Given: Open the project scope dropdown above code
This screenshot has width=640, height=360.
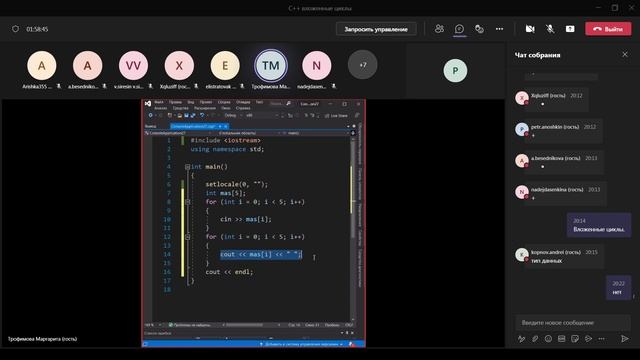Looking at the screenshot, I should pos(177,133).
